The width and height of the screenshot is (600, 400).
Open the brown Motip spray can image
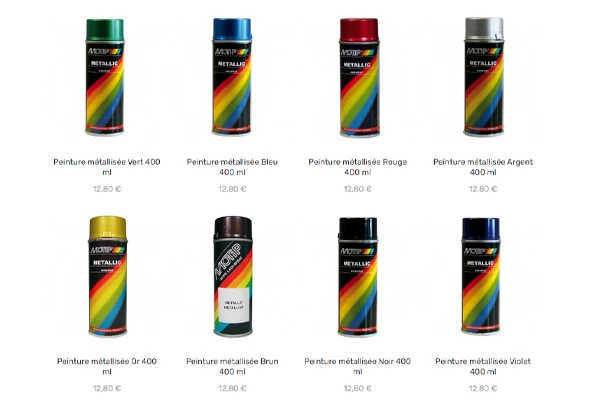233,276
